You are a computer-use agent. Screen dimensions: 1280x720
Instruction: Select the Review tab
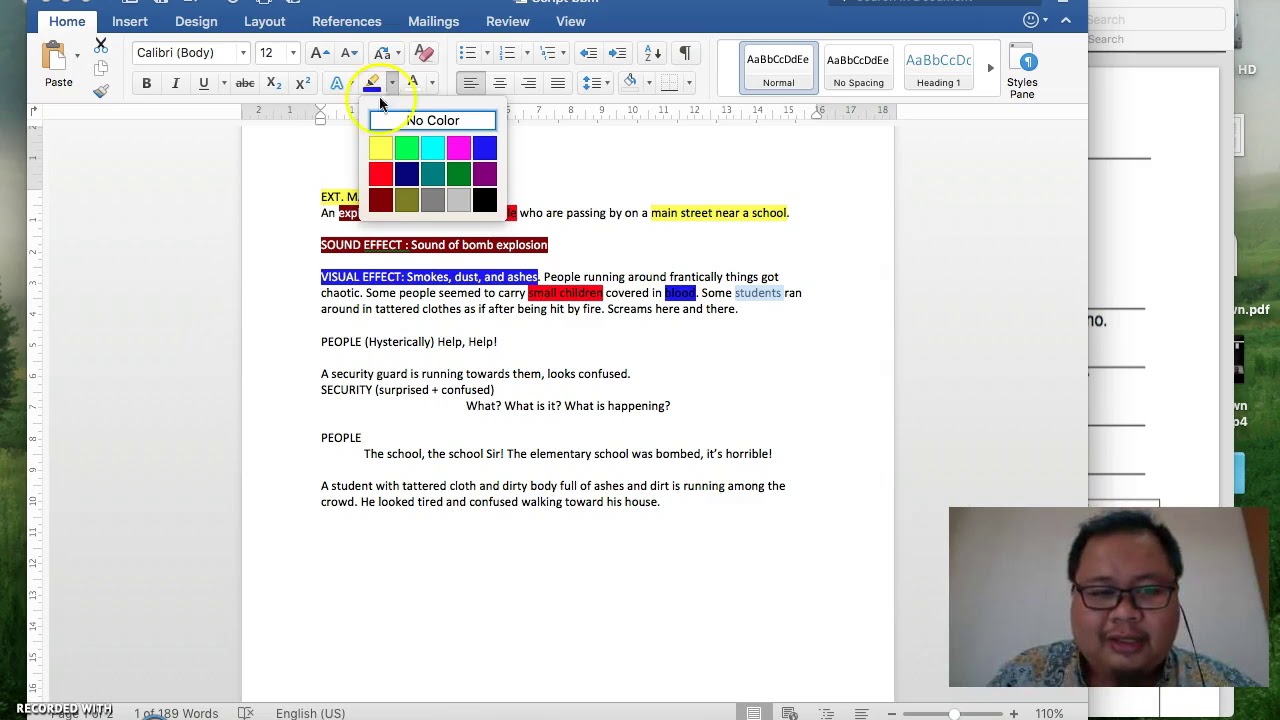click(508, 21)
